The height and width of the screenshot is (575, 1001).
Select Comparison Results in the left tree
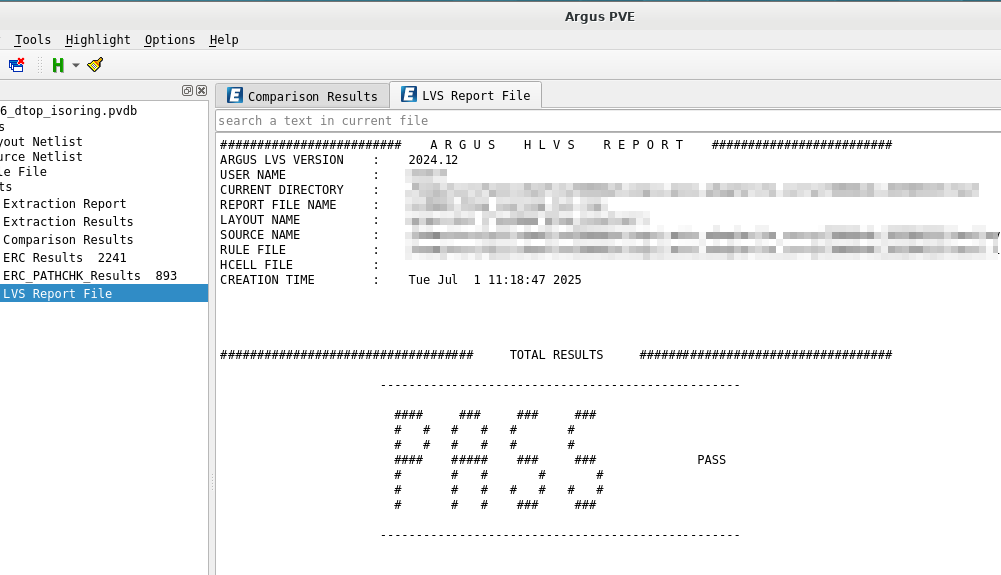coord(68,239)
